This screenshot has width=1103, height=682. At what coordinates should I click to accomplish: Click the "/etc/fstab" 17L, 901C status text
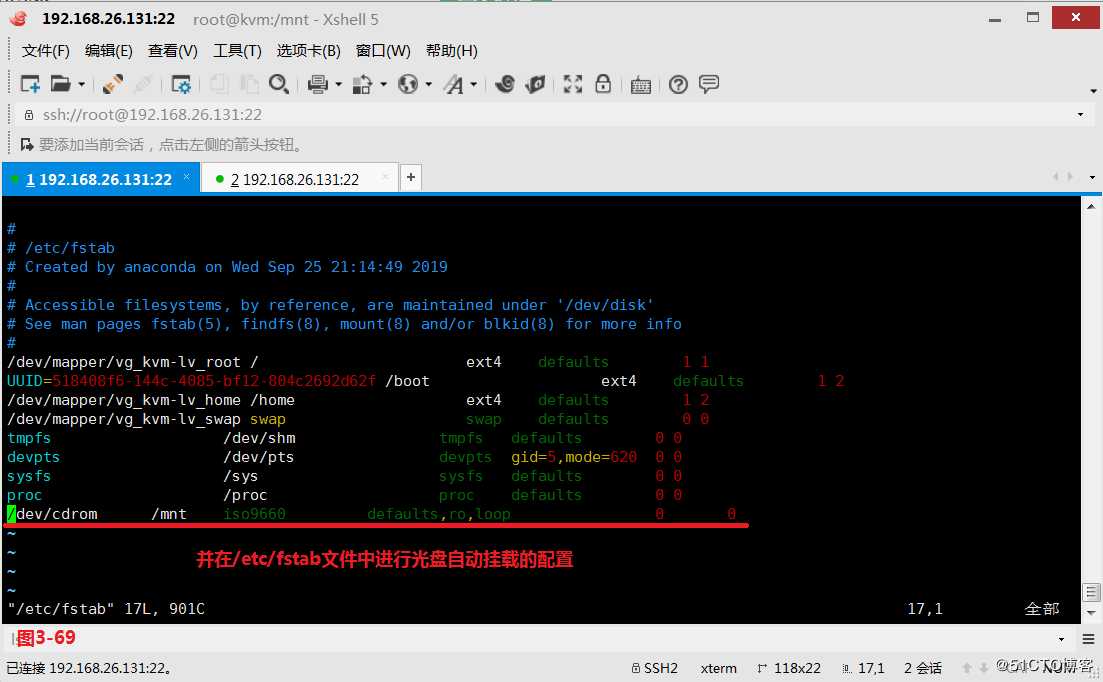pos(106,609)
